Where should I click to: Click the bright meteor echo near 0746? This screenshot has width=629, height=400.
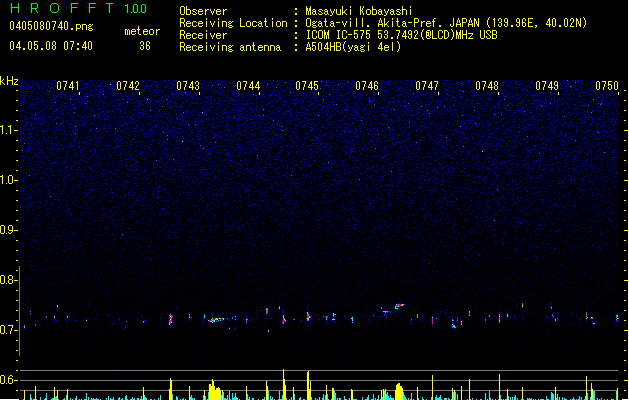pyautogui.click(x=399, y=306)
